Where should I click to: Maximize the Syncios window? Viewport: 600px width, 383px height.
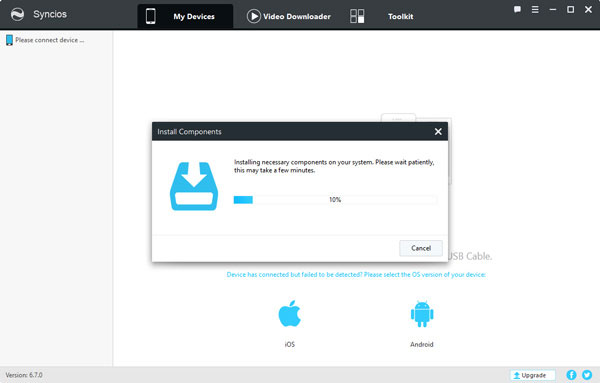tap(570, 9)
